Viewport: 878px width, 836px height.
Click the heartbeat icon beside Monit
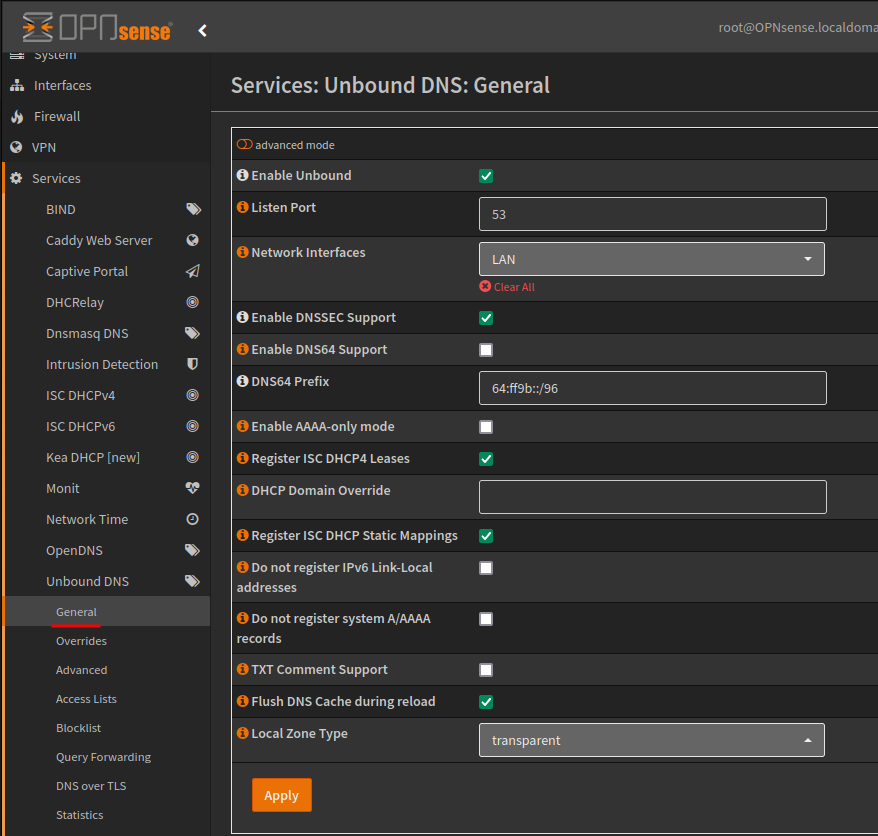(193, 488)
